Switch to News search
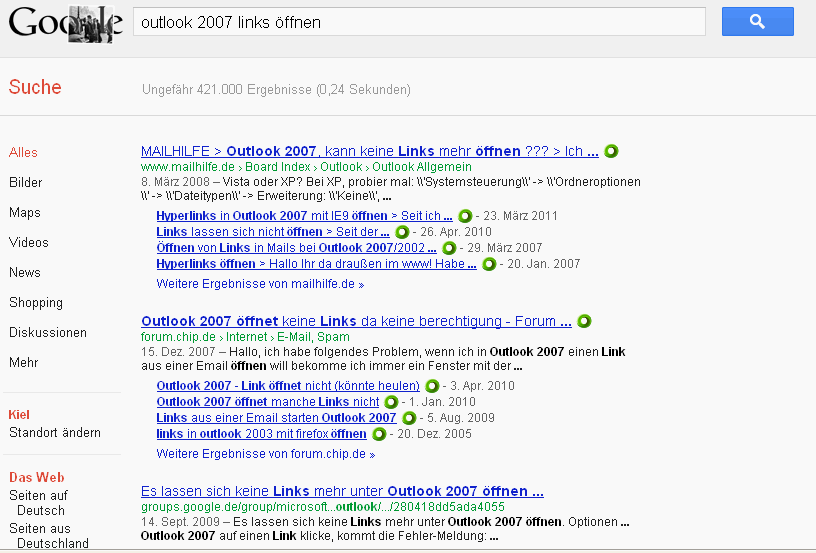This screenshot has height=553, width=816. point(24,273)
